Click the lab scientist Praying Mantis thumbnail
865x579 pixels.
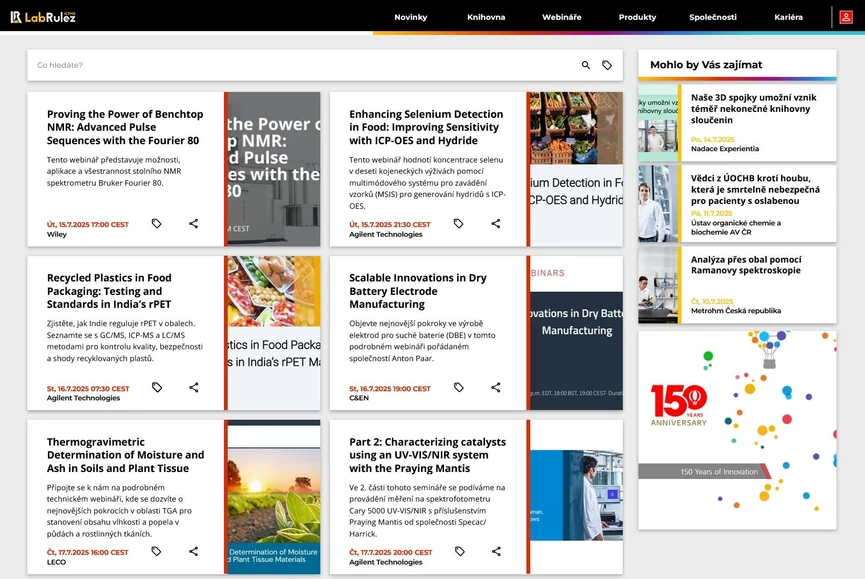click(x=576, y=495)
